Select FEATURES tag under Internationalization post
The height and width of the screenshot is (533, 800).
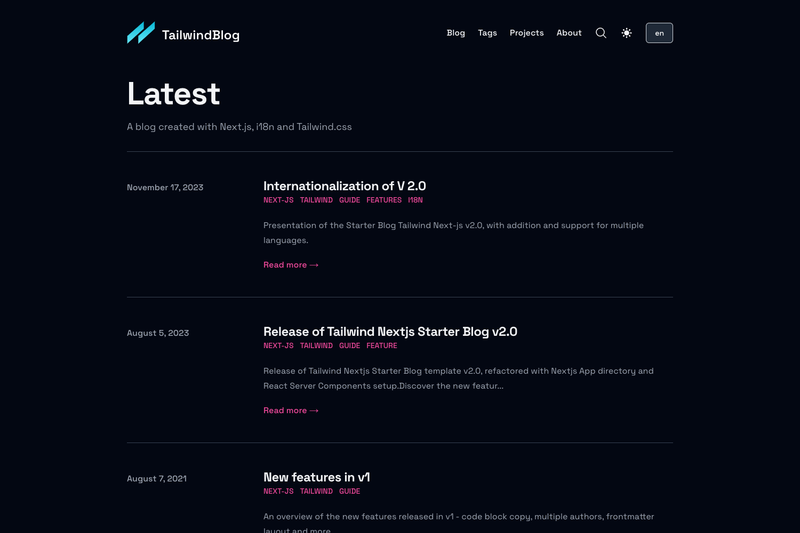tap(384, 200)
